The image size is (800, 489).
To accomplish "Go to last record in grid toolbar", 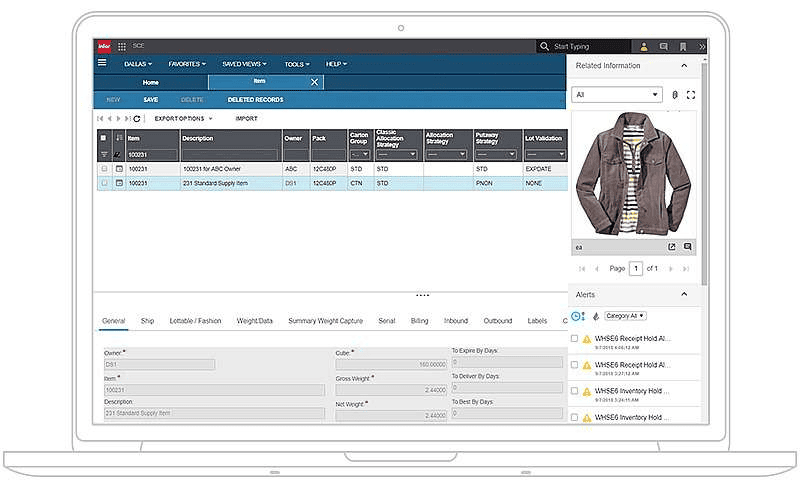I will pyautogui.click(x=127, y=118).
